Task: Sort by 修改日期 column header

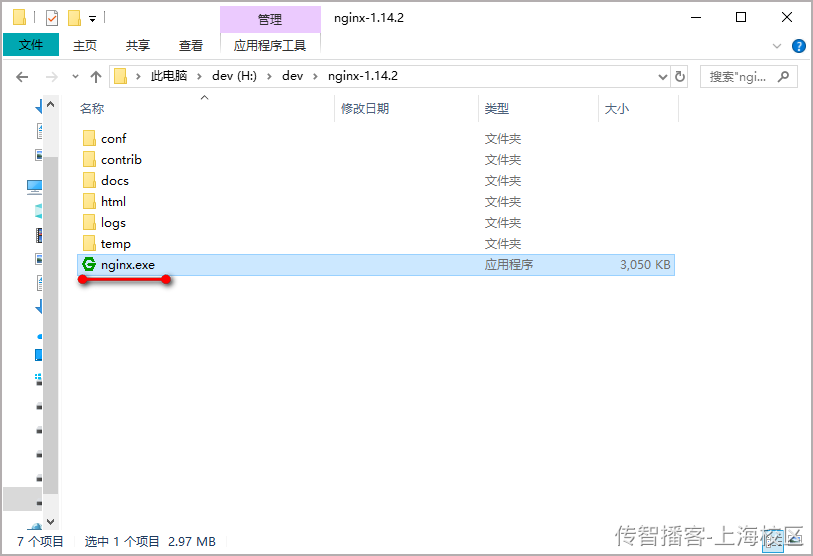Action: tap(365, 108)
